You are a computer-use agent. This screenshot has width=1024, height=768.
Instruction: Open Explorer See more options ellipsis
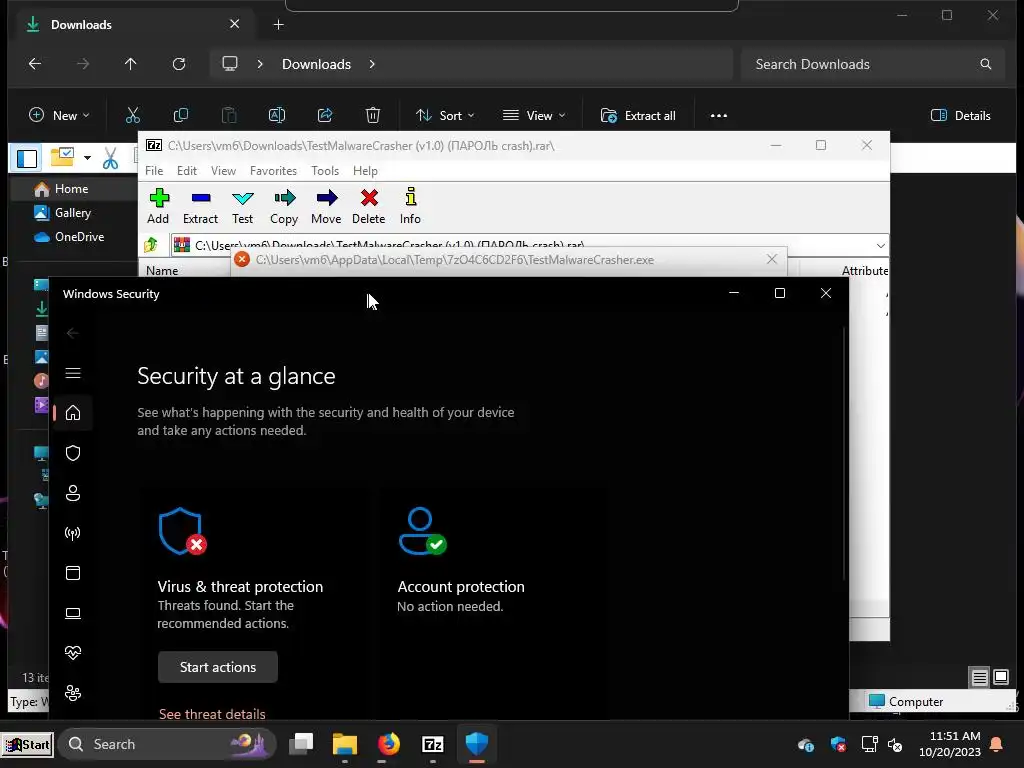718,116
